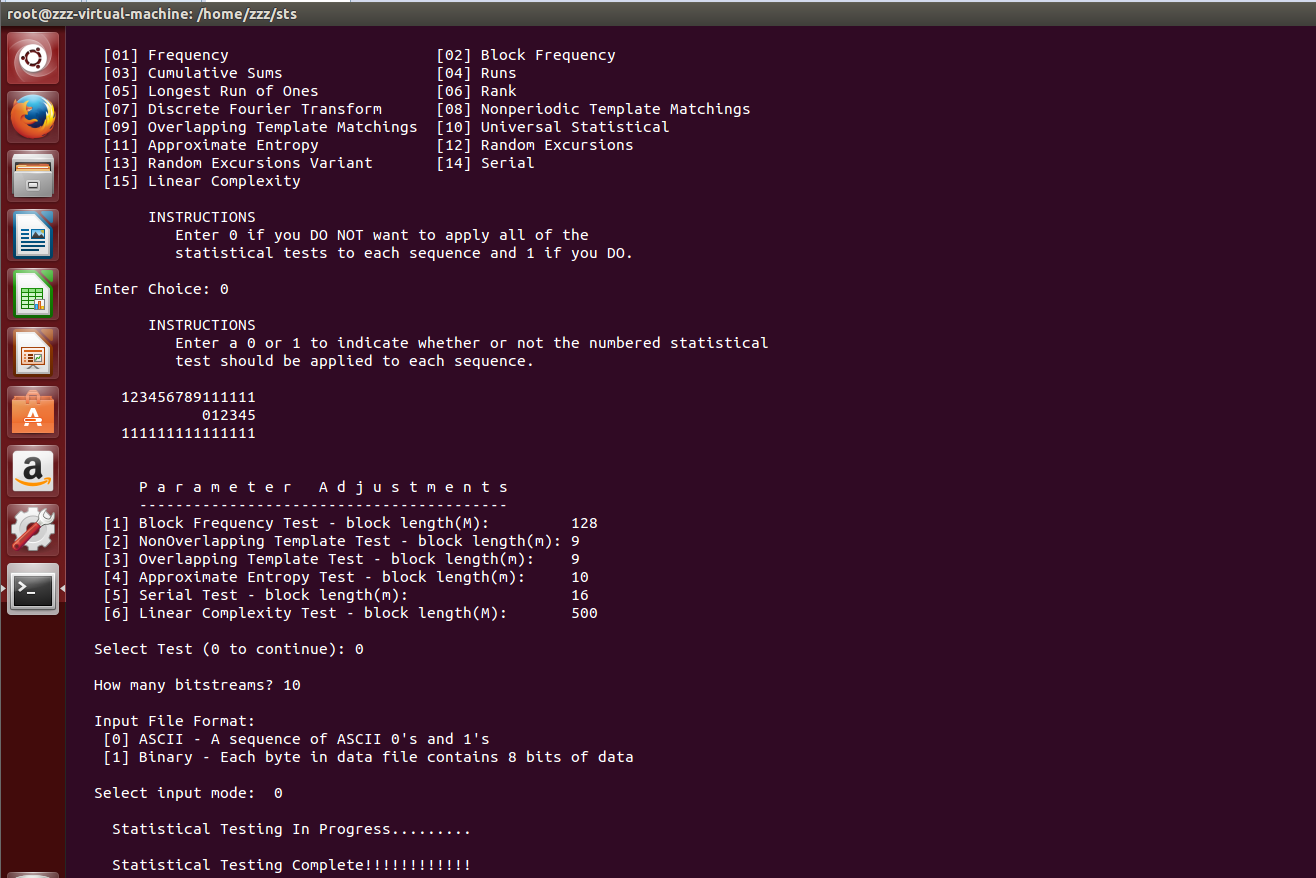This screenshot has height=878, width=1316.
Task: Open the Files manager icon
Action: pyautogui.click(x=33, y=176)
